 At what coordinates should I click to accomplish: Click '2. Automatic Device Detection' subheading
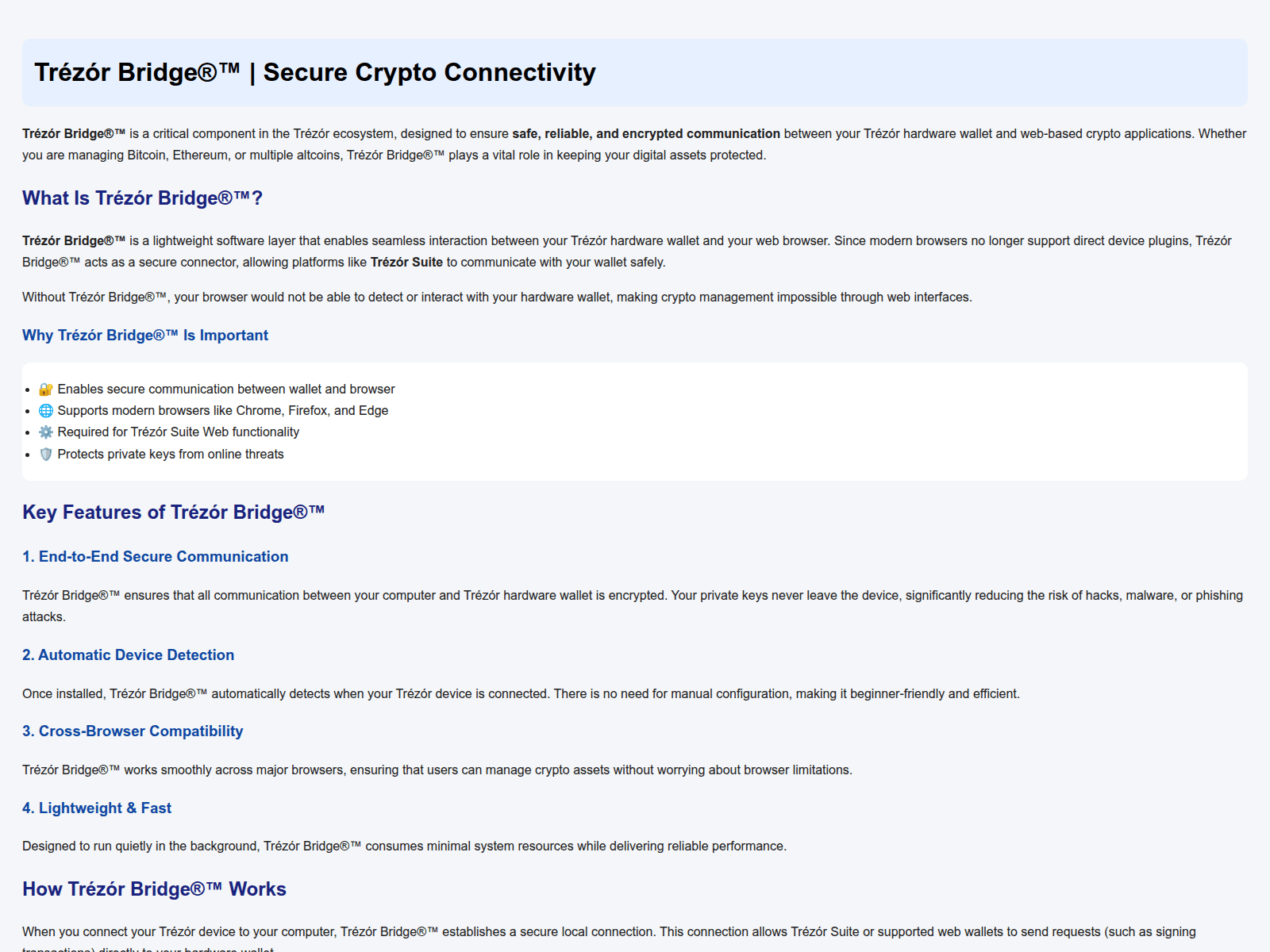(129, 655)
